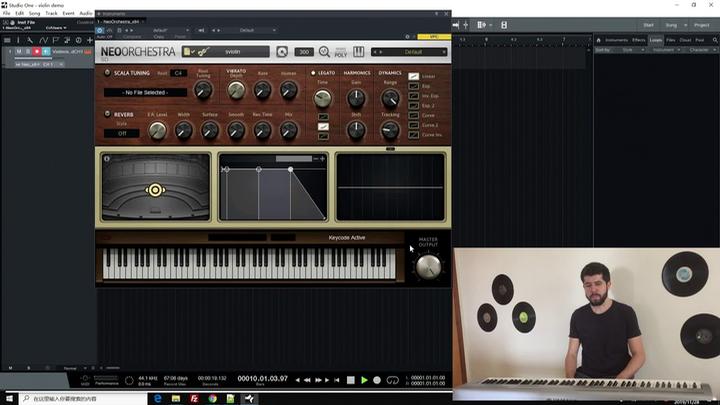Click the magnifier tuner icon in header
Screen dimensions: 720x405
pyautogui.click(x=324, y=51)
